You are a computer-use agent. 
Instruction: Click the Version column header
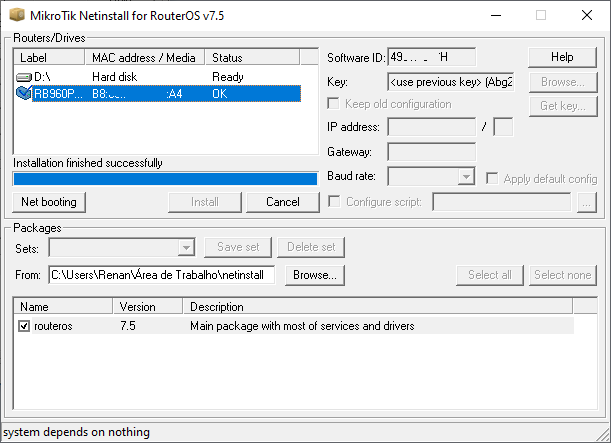pyautogui.click(x=148, y=306)
